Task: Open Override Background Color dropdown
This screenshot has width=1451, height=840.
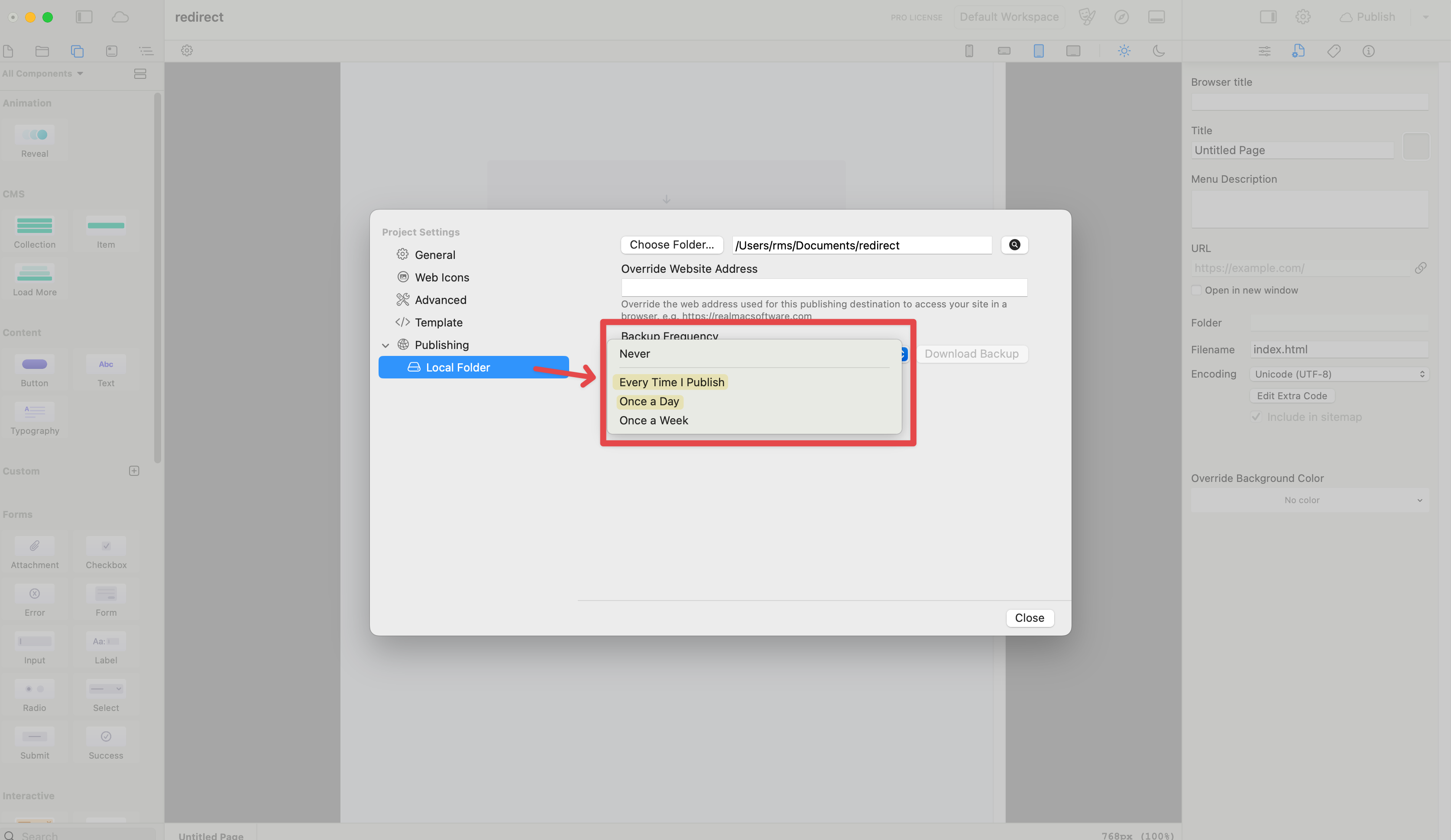Action: (x=1309, y=500)
